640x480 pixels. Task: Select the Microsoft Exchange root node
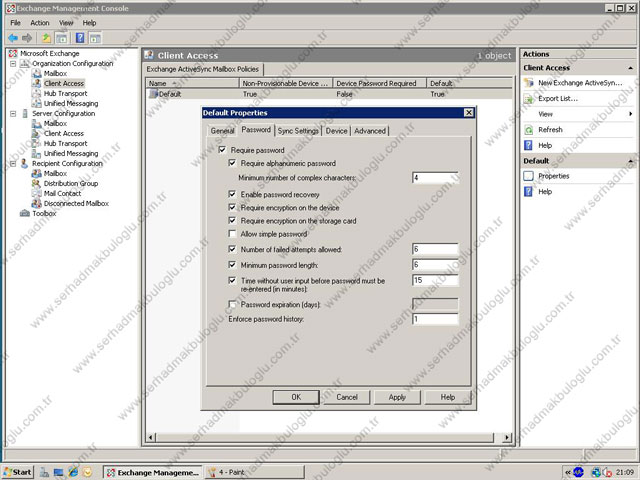[x=49, y=53]
